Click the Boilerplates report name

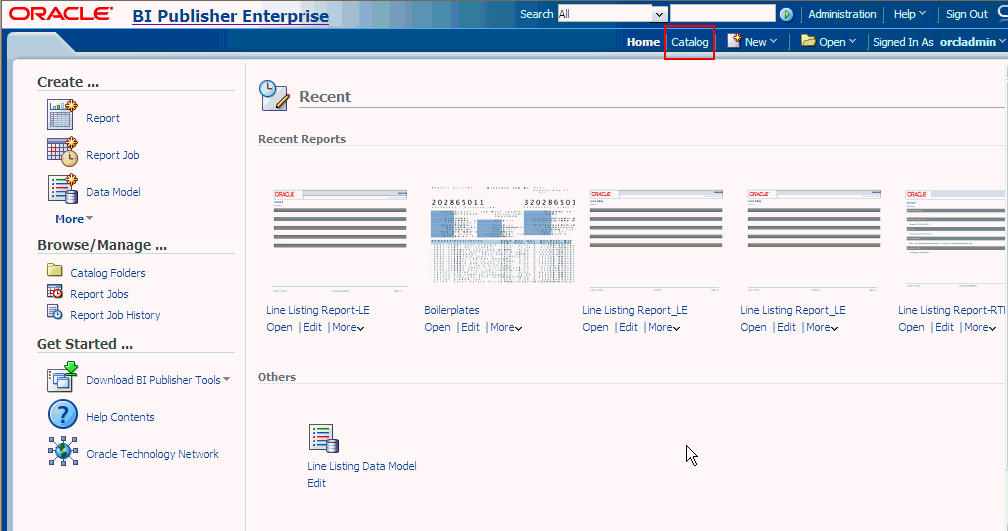(452, 310)
